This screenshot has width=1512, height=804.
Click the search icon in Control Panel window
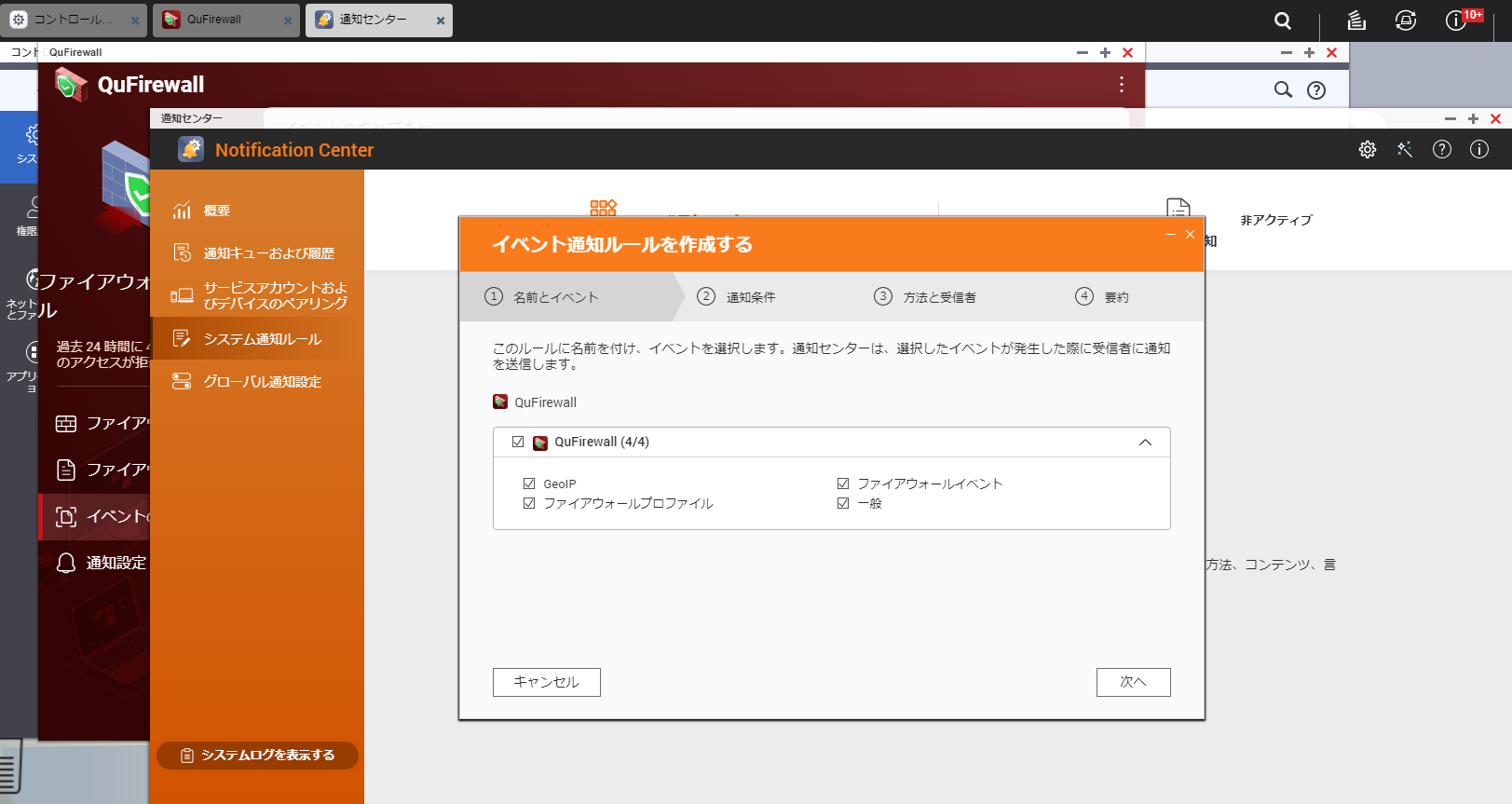click(x=1283, y=89)
